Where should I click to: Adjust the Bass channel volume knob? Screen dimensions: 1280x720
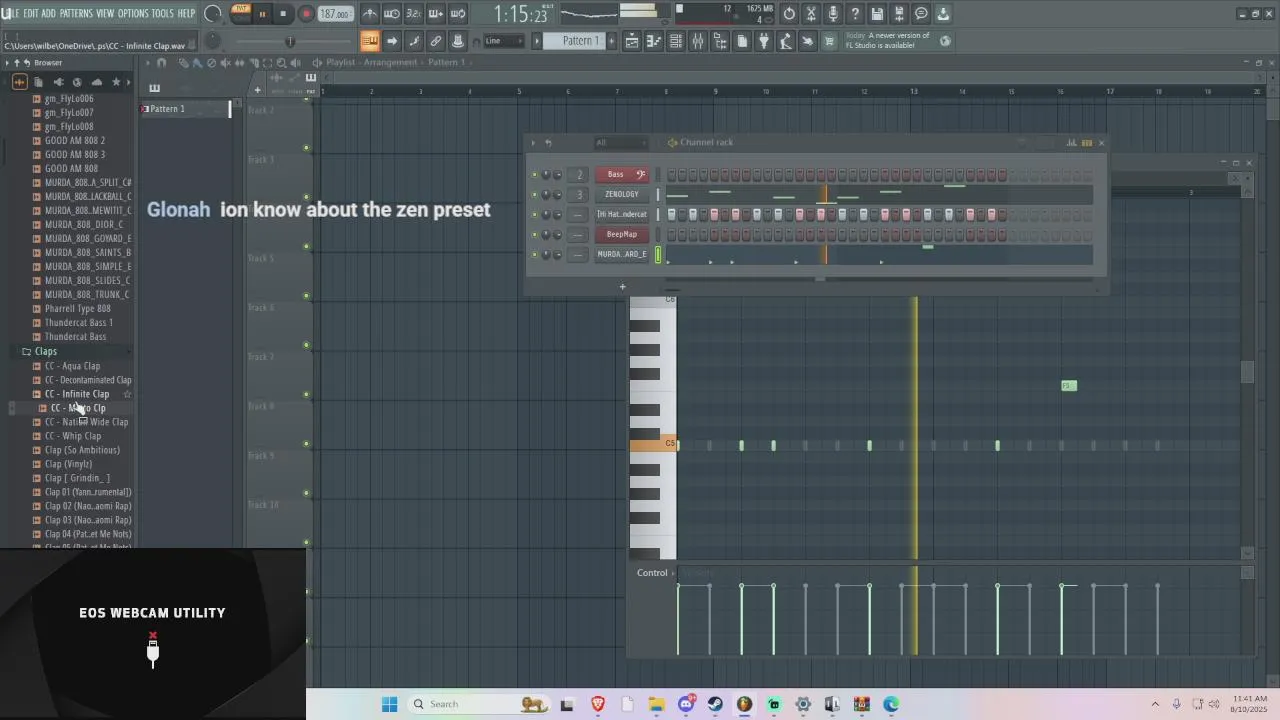(x=558, y=175)
